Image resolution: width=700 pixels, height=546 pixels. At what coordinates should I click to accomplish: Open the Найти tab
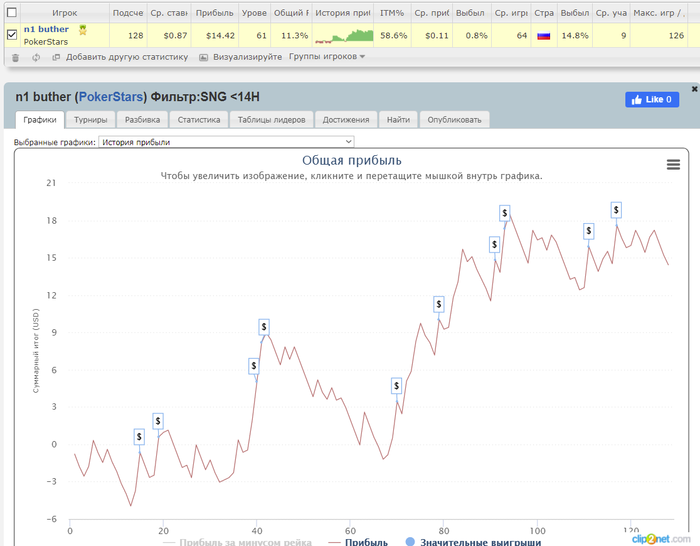point(398,120)
